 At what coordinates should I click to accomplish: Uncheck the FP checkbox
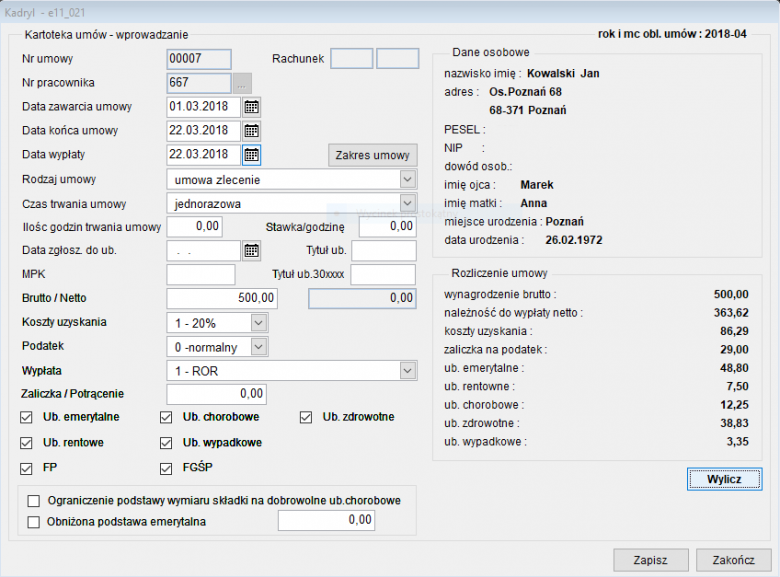(26, 468)
